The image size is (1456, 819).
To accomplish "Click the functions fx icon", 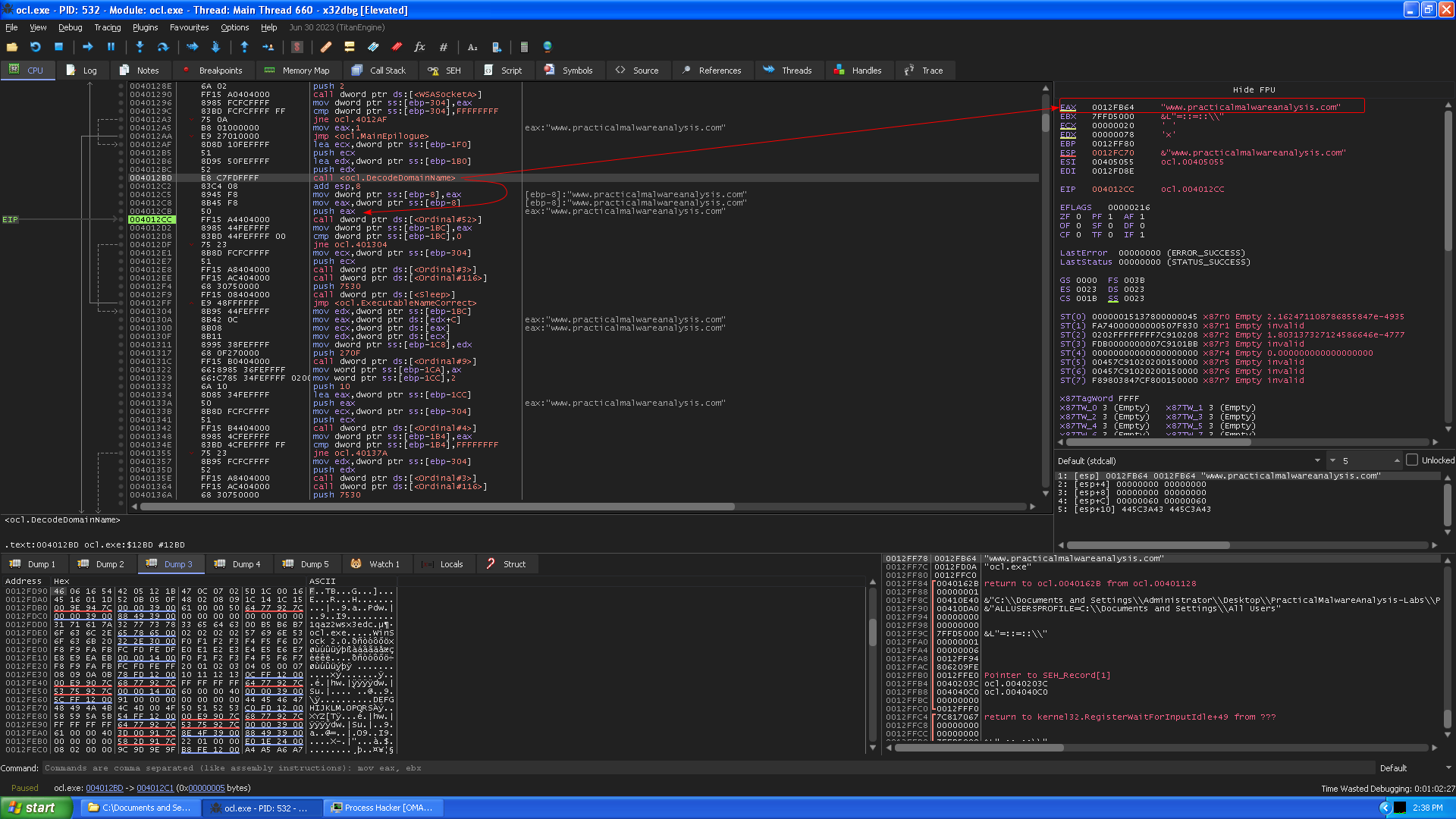I will [419, 47].
